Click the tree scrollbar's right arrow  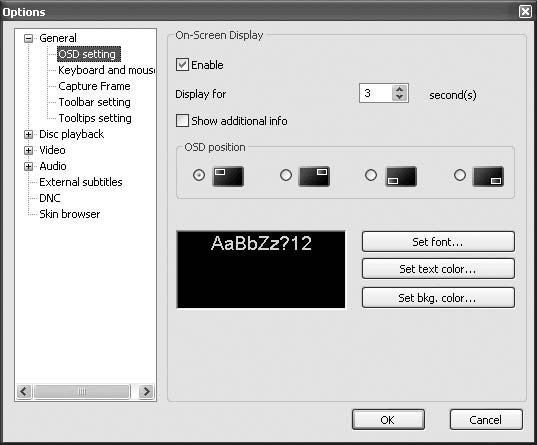click(146, 391)
